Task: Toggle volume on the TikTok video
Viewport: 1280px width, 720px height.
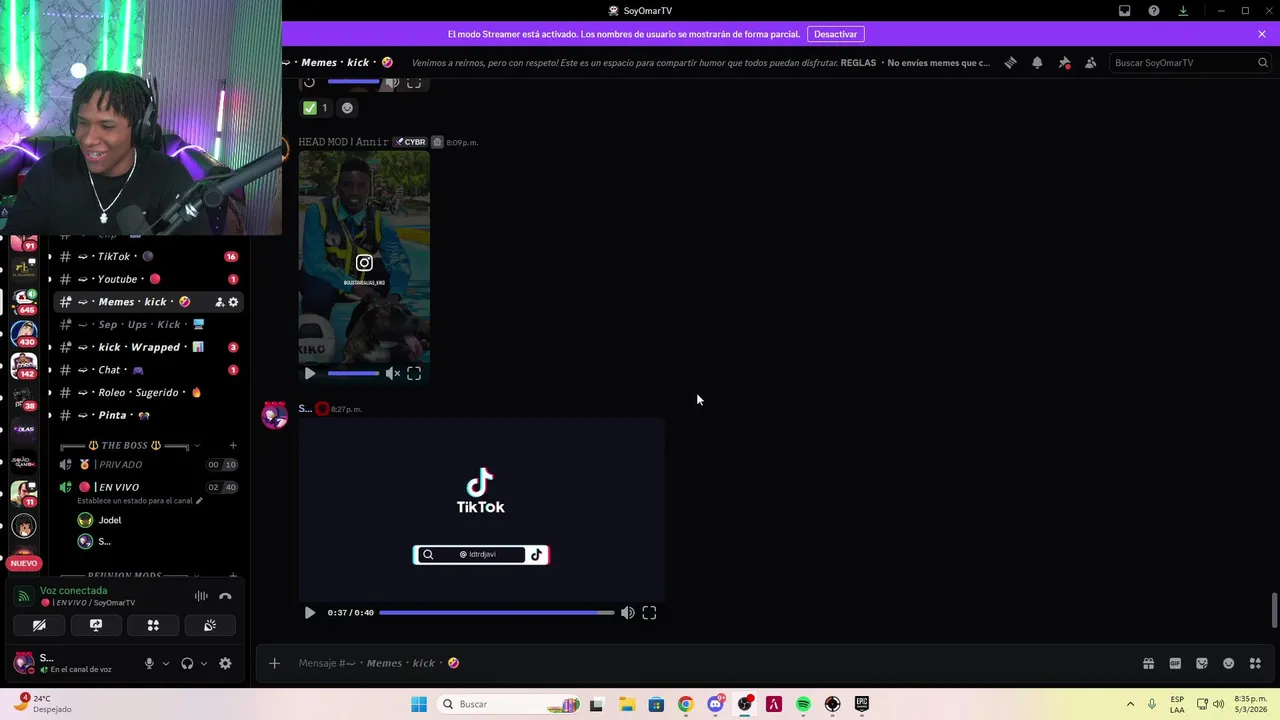Action: pyautogui.click(x=627, y=613)
